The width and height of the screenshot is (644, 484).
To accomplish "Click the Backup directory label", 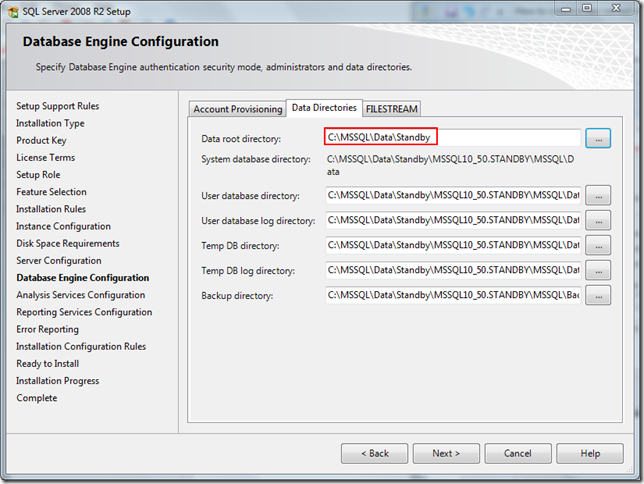I will pos(237,296).
